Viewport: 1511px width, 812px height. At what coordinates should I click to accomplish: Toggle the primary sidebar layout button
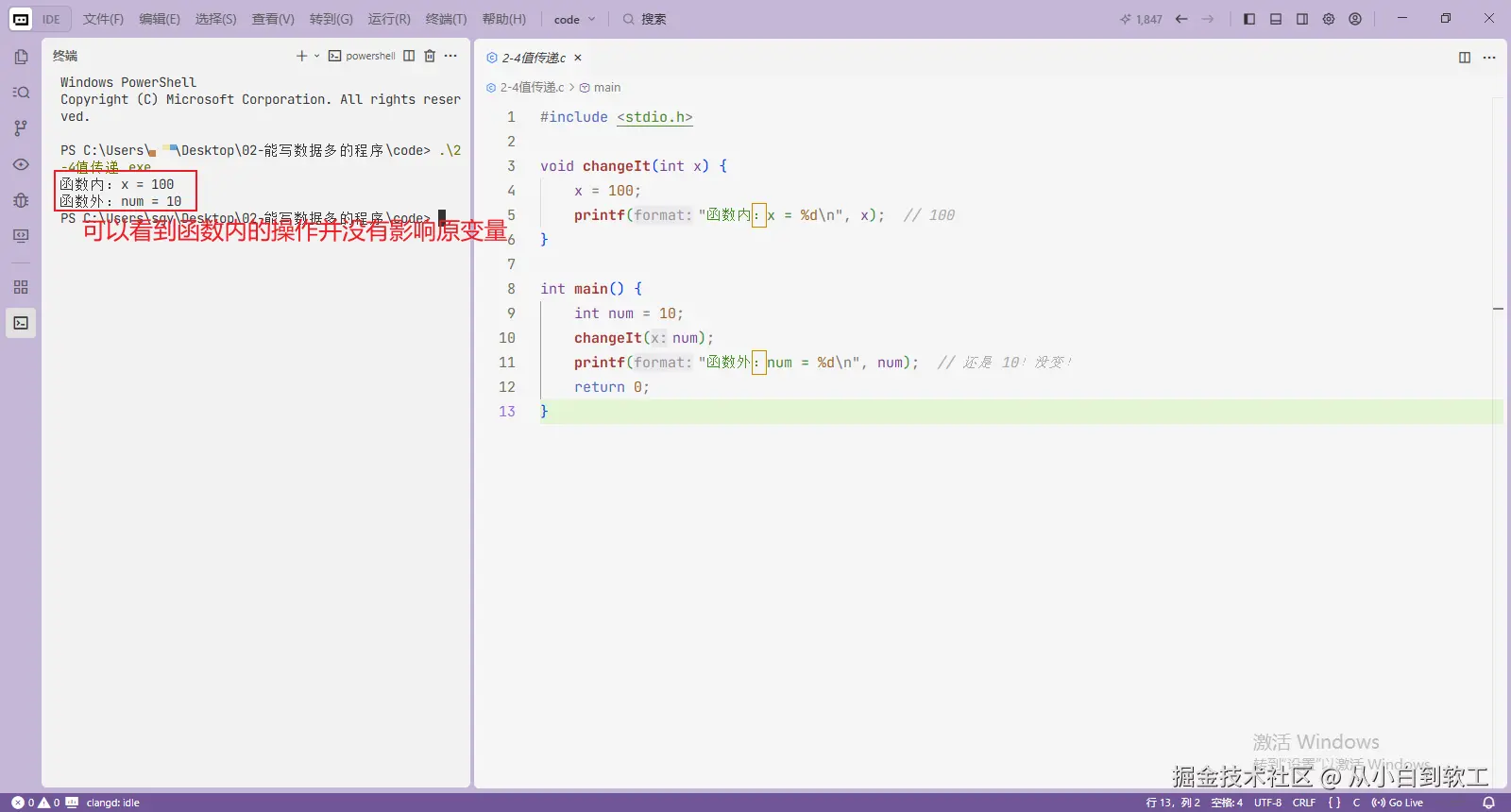click(x=1249, y=19)
